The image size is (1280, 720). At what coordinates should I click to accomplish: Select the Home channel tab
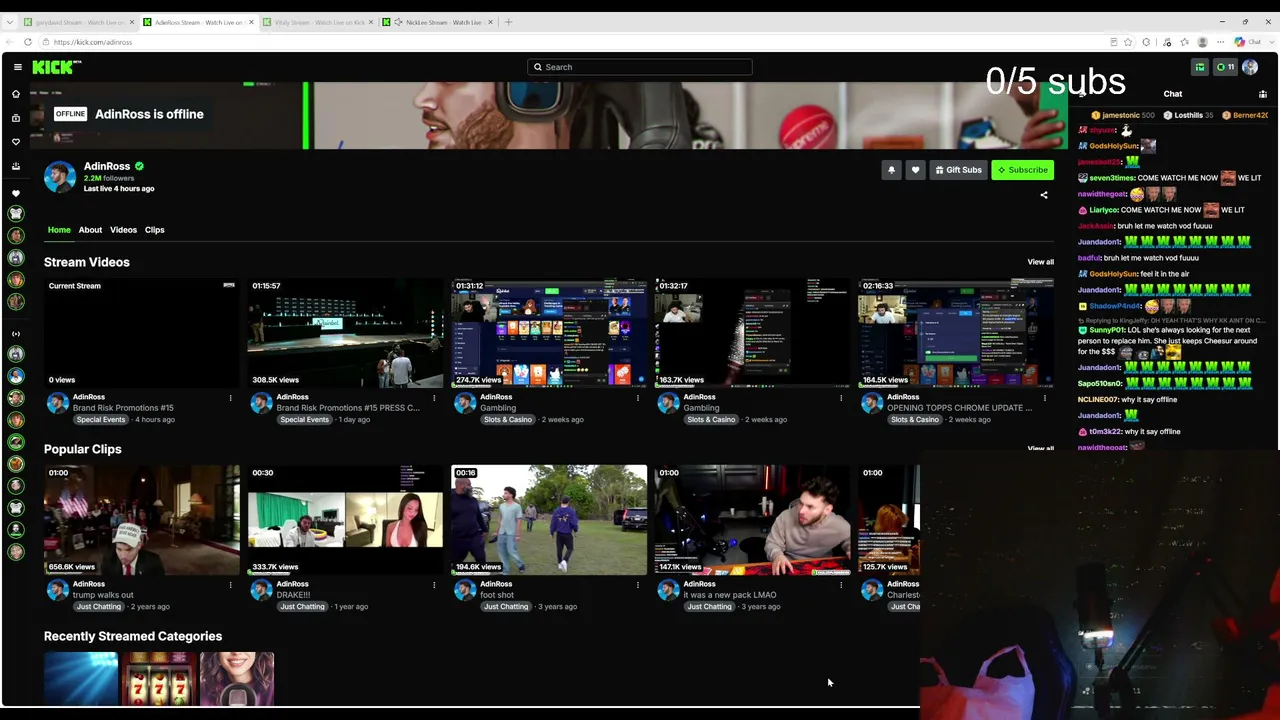click(59, 230)
